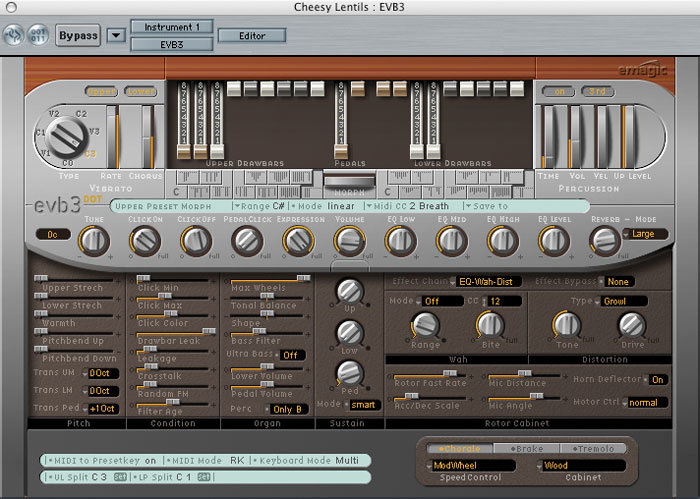This screenshot has width=700, height=499.
Task: Click the Perc Only B field
Action: [287, 409]
